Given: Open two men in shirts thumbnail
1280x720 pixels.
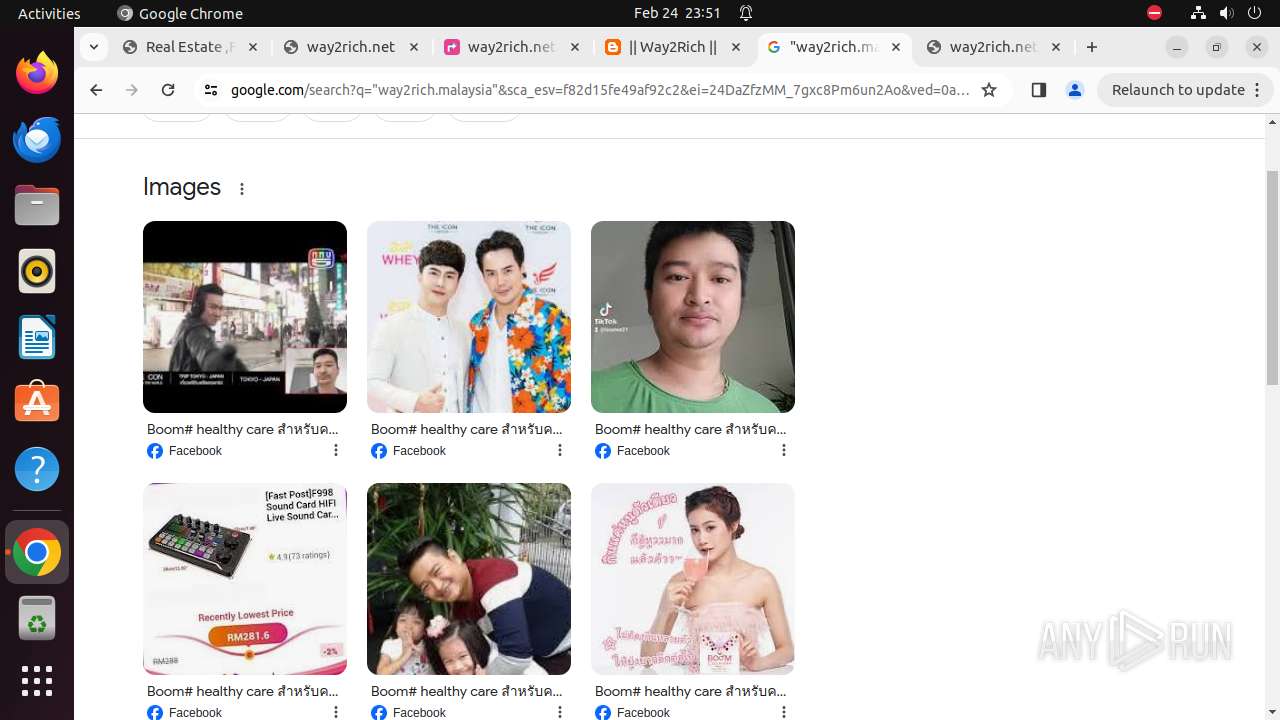Looking at the screenshot, I should pos(469,317).
